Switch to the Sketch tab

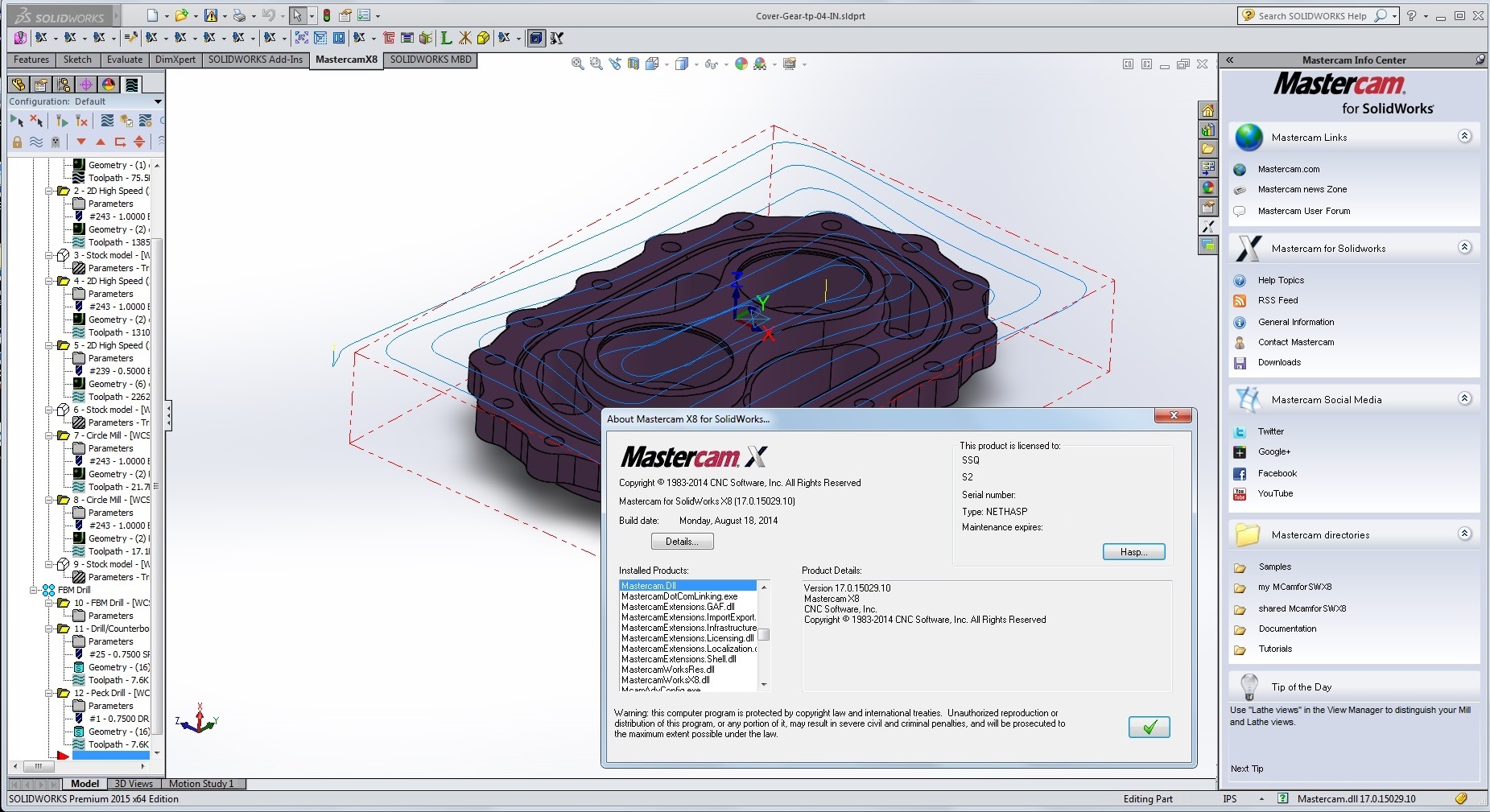click(77, 60)
